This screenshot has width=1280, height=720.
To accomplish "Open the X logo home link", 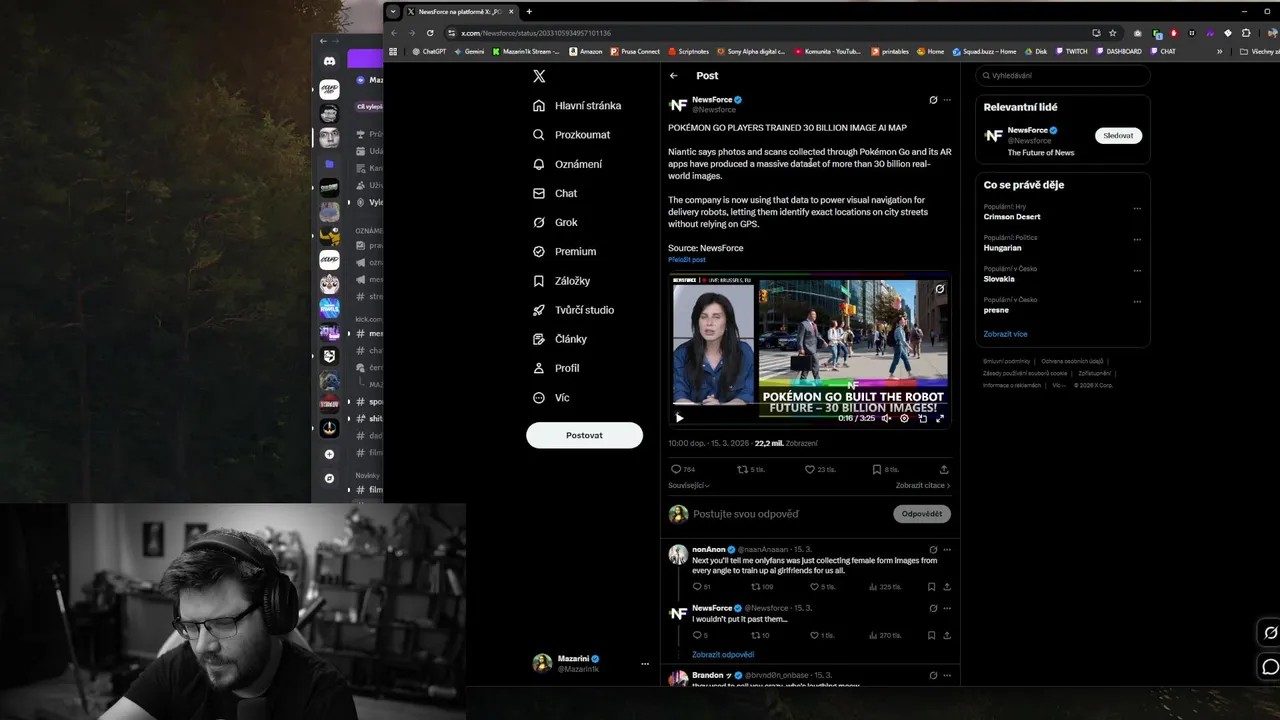I will point(539,76).
